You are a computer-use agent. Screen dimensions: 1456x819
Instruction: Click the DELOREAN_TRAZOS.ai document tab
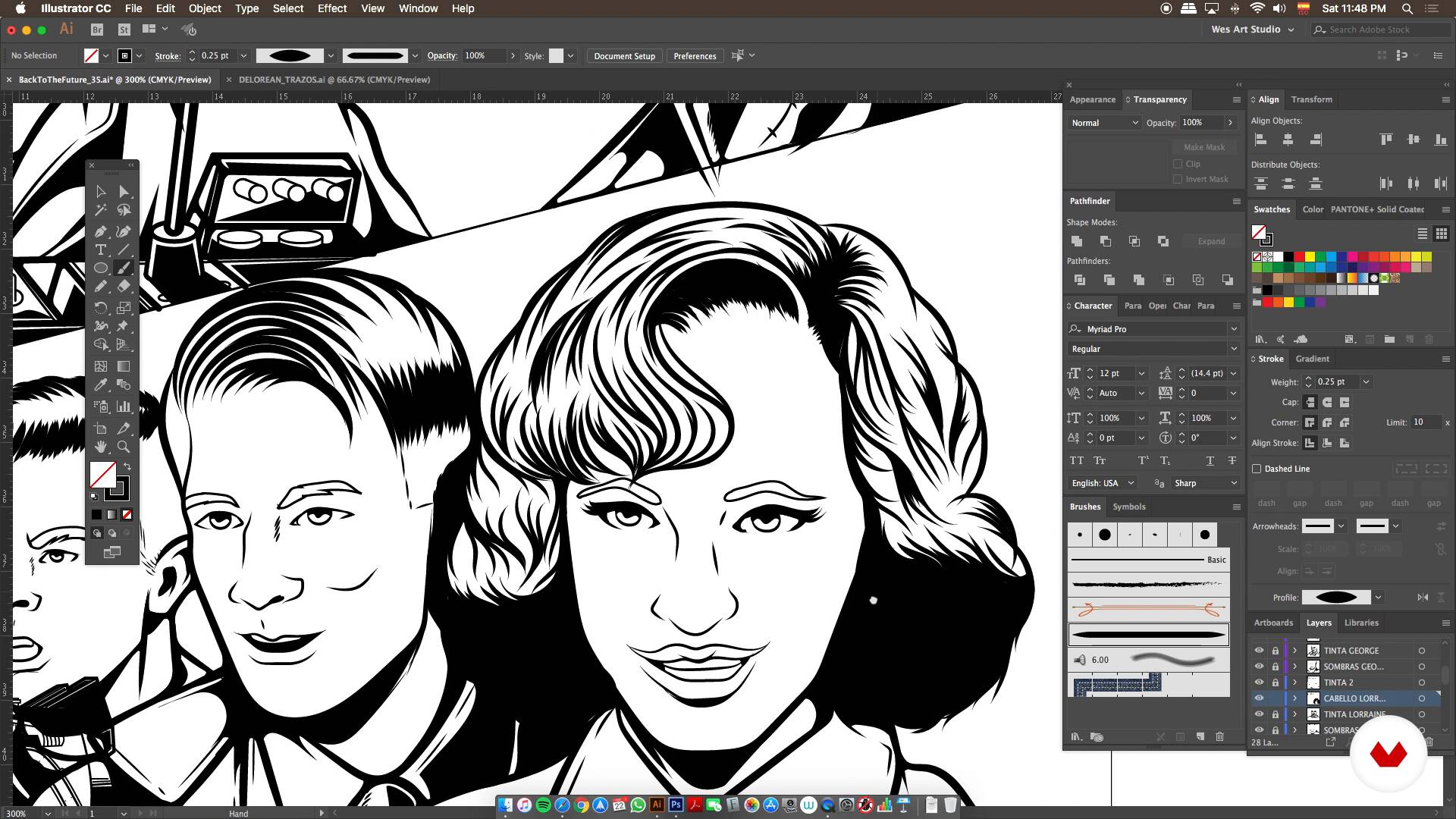point(334,80)
